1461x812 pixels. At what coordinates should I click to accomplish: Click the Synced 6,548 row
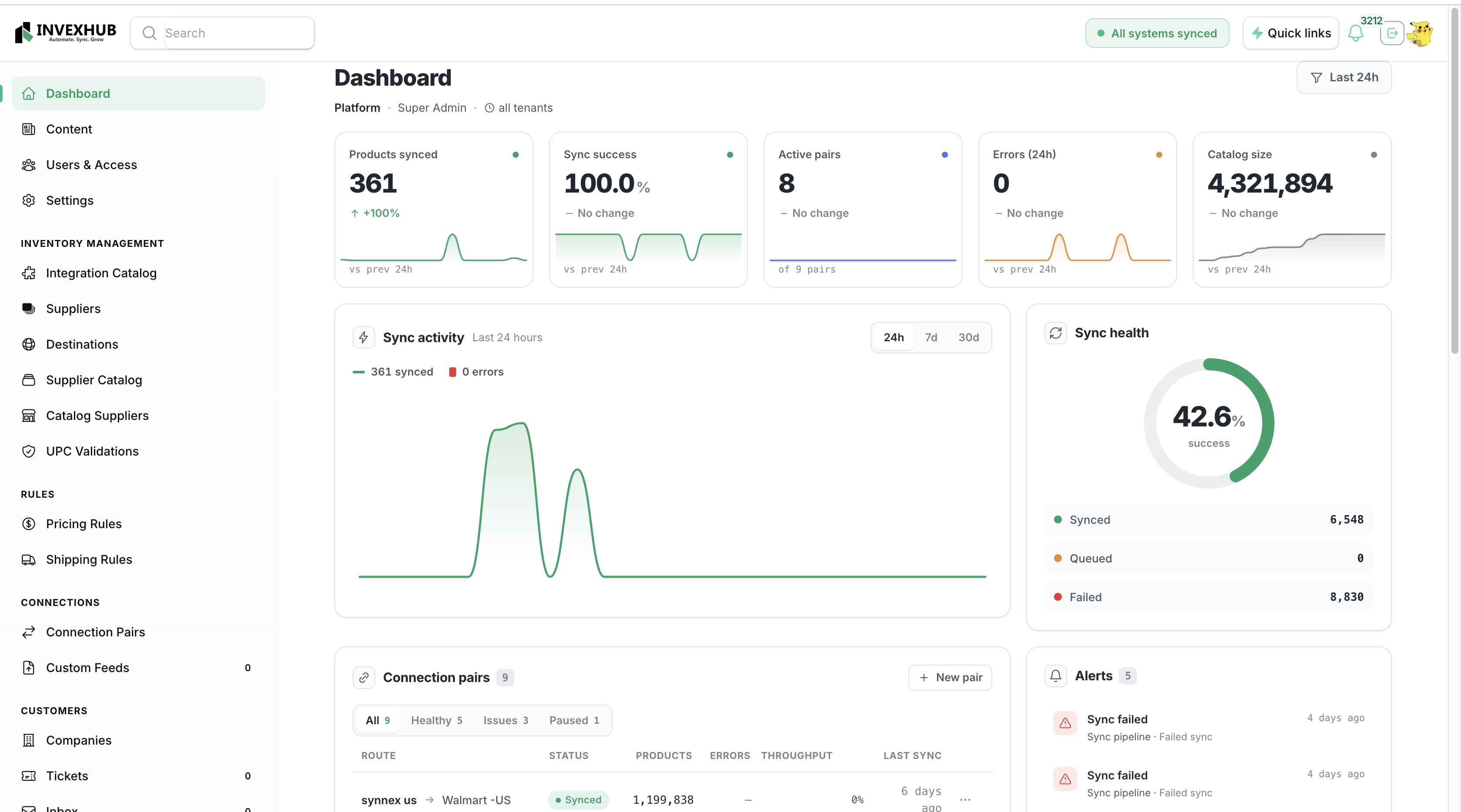point(1209,520)
